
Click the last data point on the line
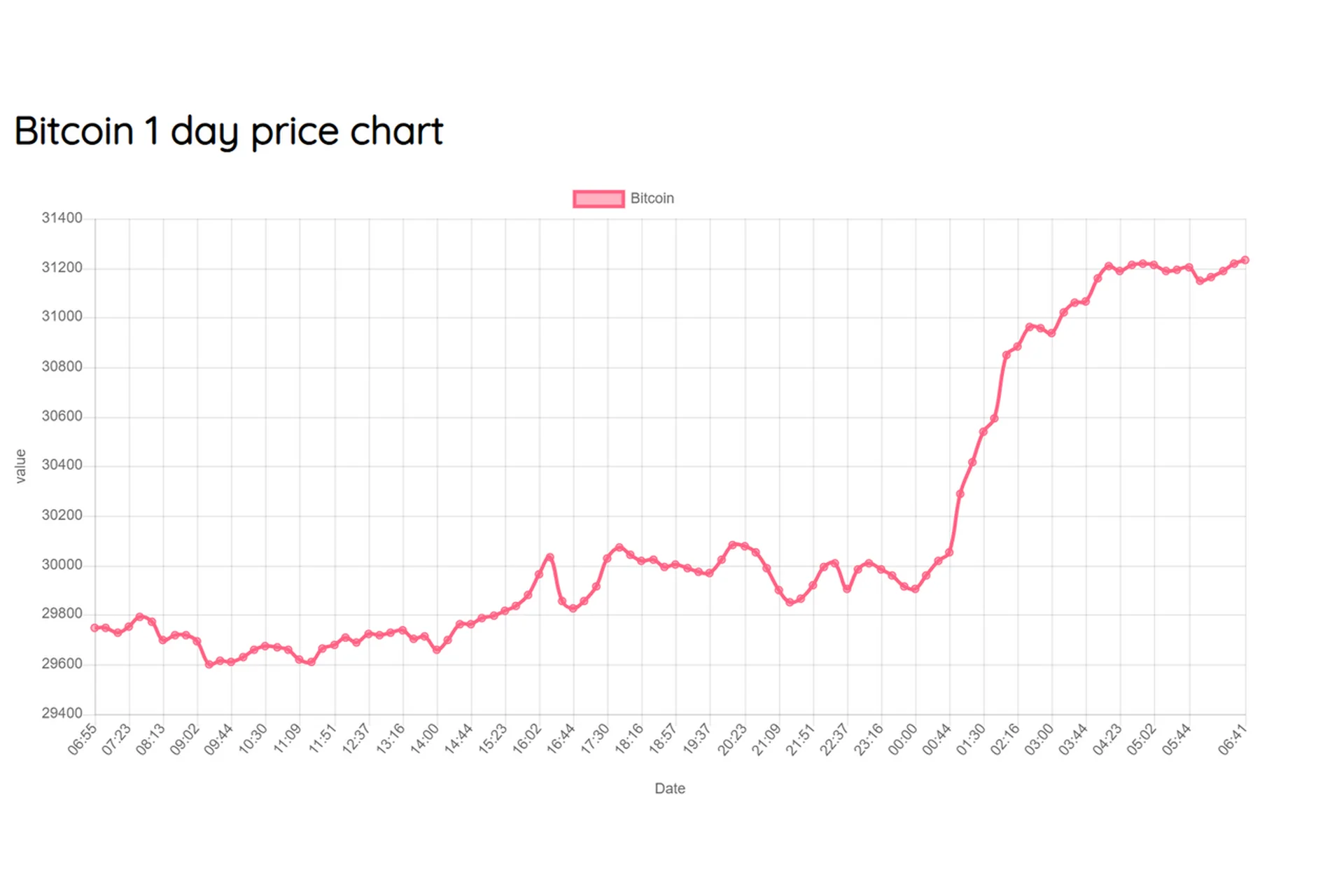tap(1245, 260)
